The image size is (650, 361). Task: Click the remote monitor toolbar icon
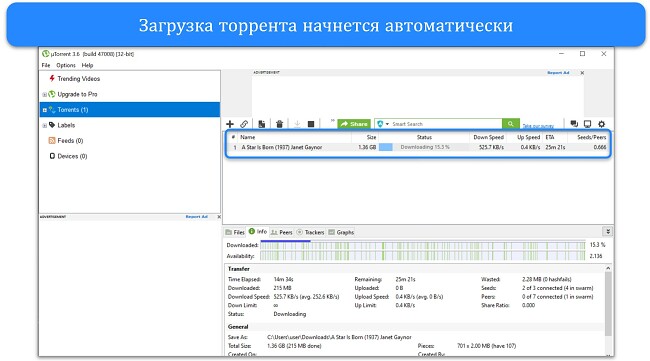pyautogui.click(x=587, y=124)
